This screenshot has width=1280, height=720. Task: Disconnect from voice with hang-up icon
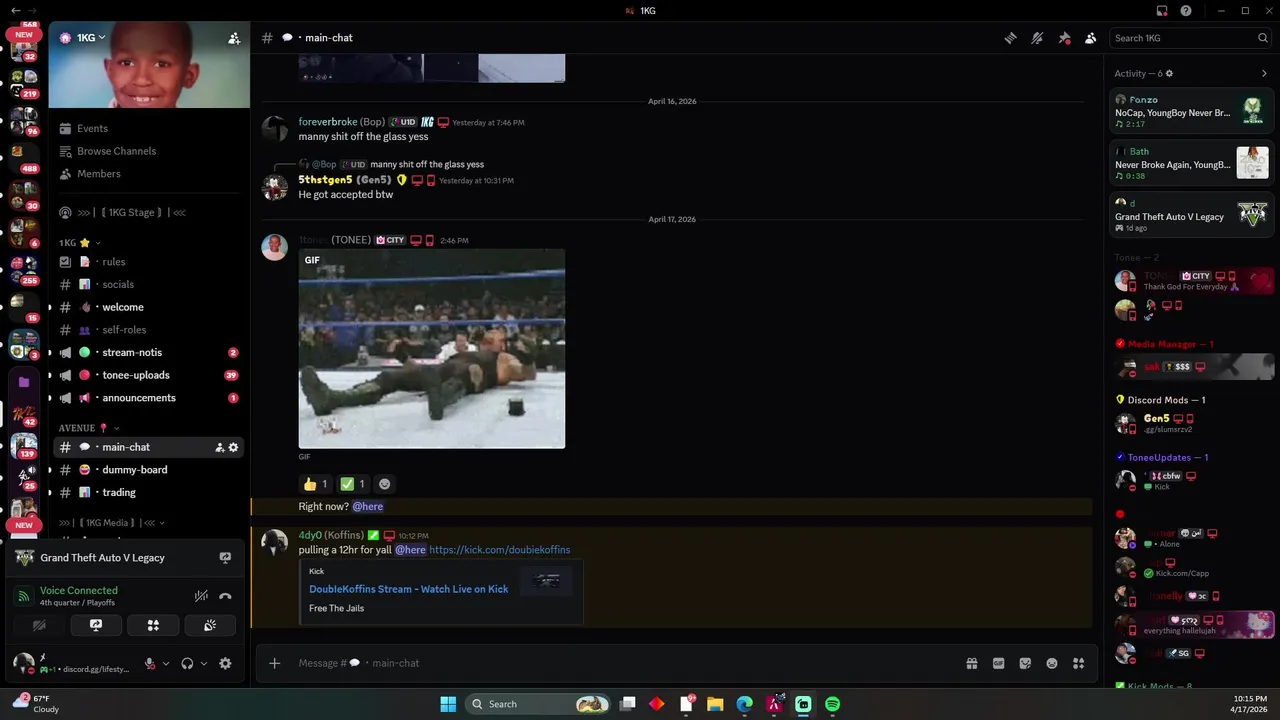[226, 596]
